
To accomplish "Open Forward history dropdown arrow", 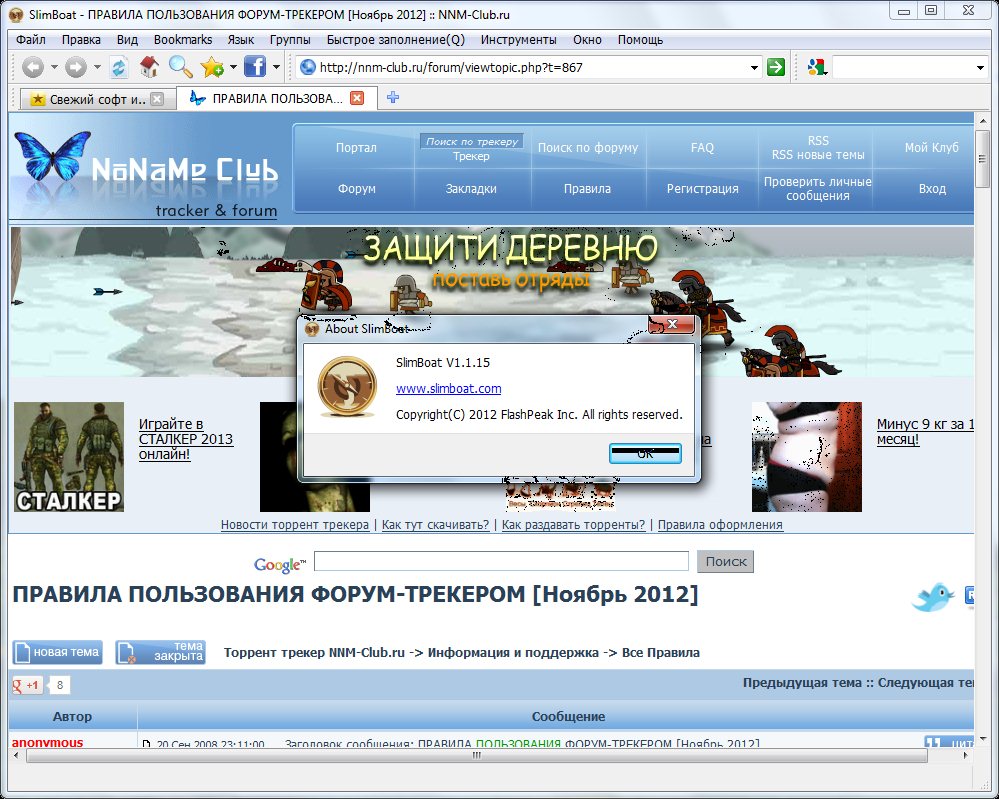I will tap(97, 67).
